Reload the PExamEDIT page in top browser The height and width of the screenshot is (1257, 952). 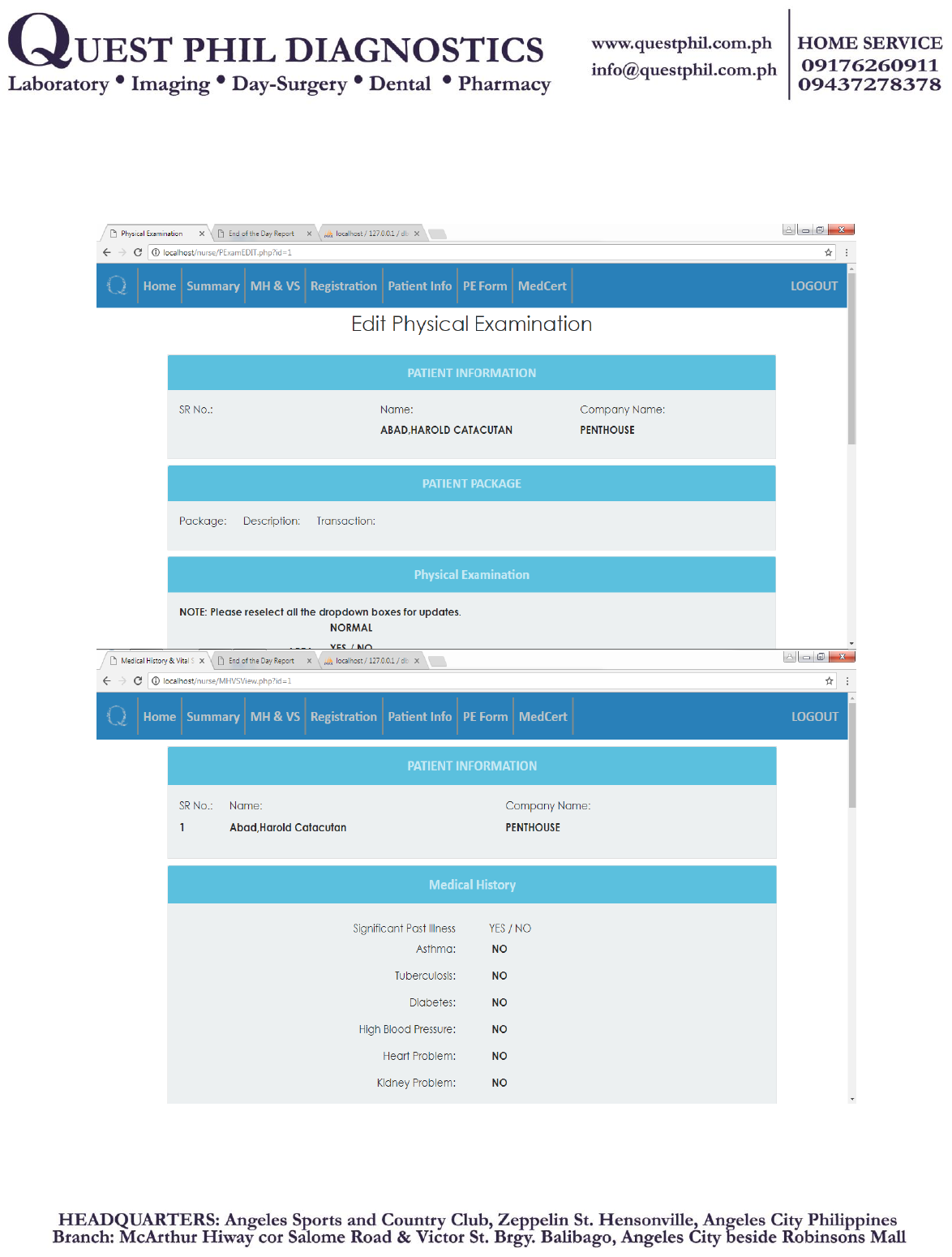coord(138,252)
